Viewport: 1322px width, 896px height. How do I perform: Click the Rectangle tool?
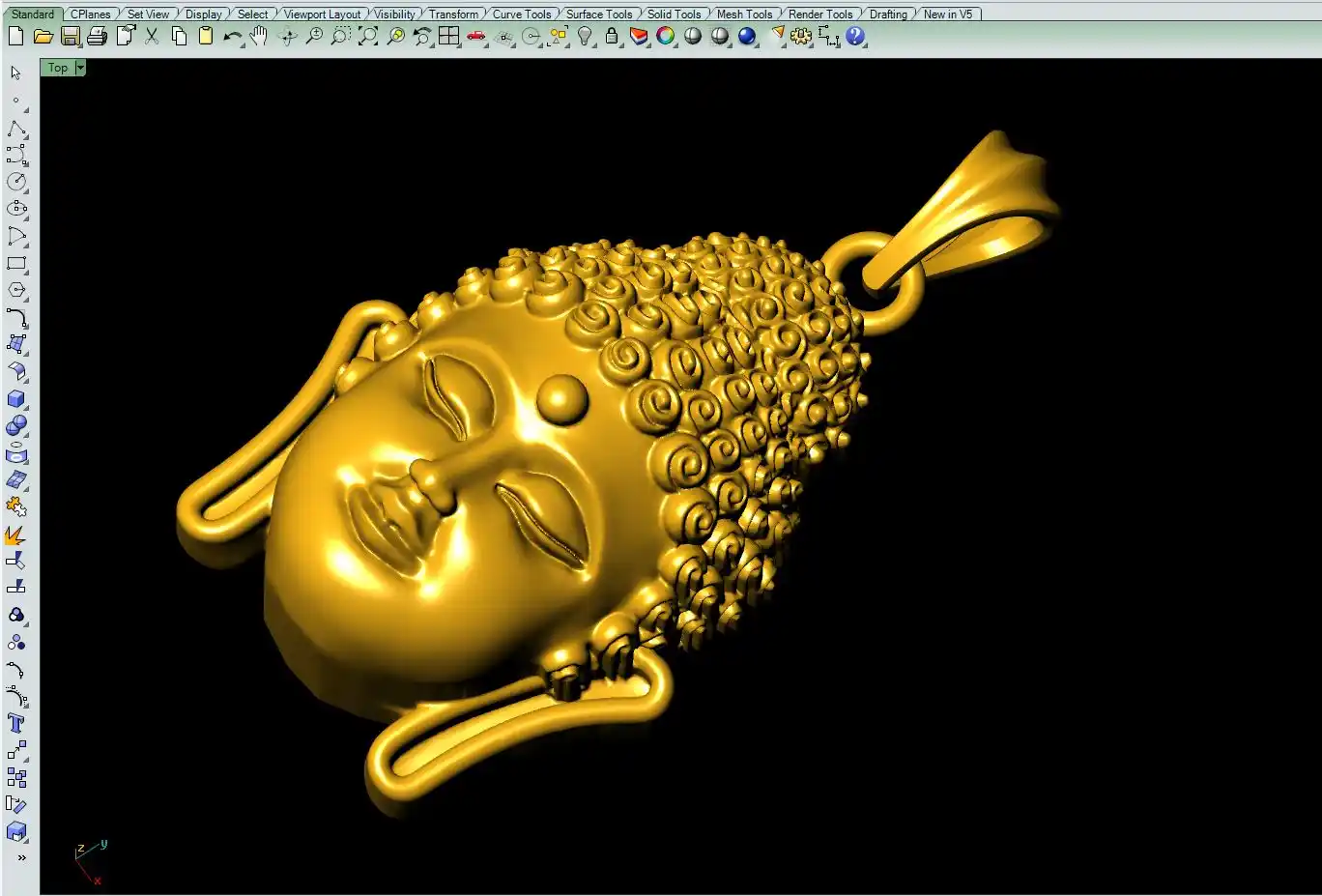tap(16, 263)
